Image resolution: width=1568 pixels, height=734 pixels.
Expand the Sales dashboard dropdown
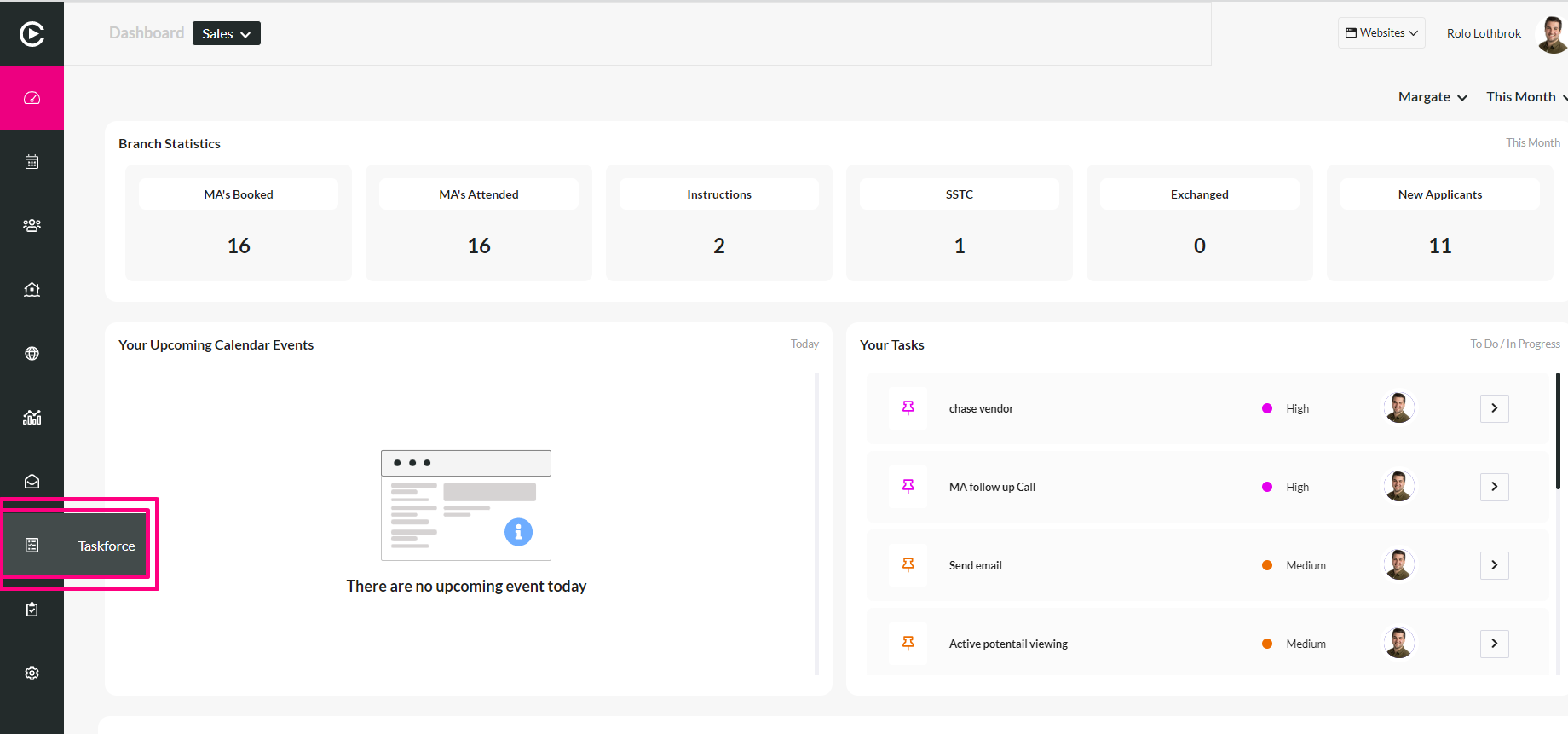point(227,33)
